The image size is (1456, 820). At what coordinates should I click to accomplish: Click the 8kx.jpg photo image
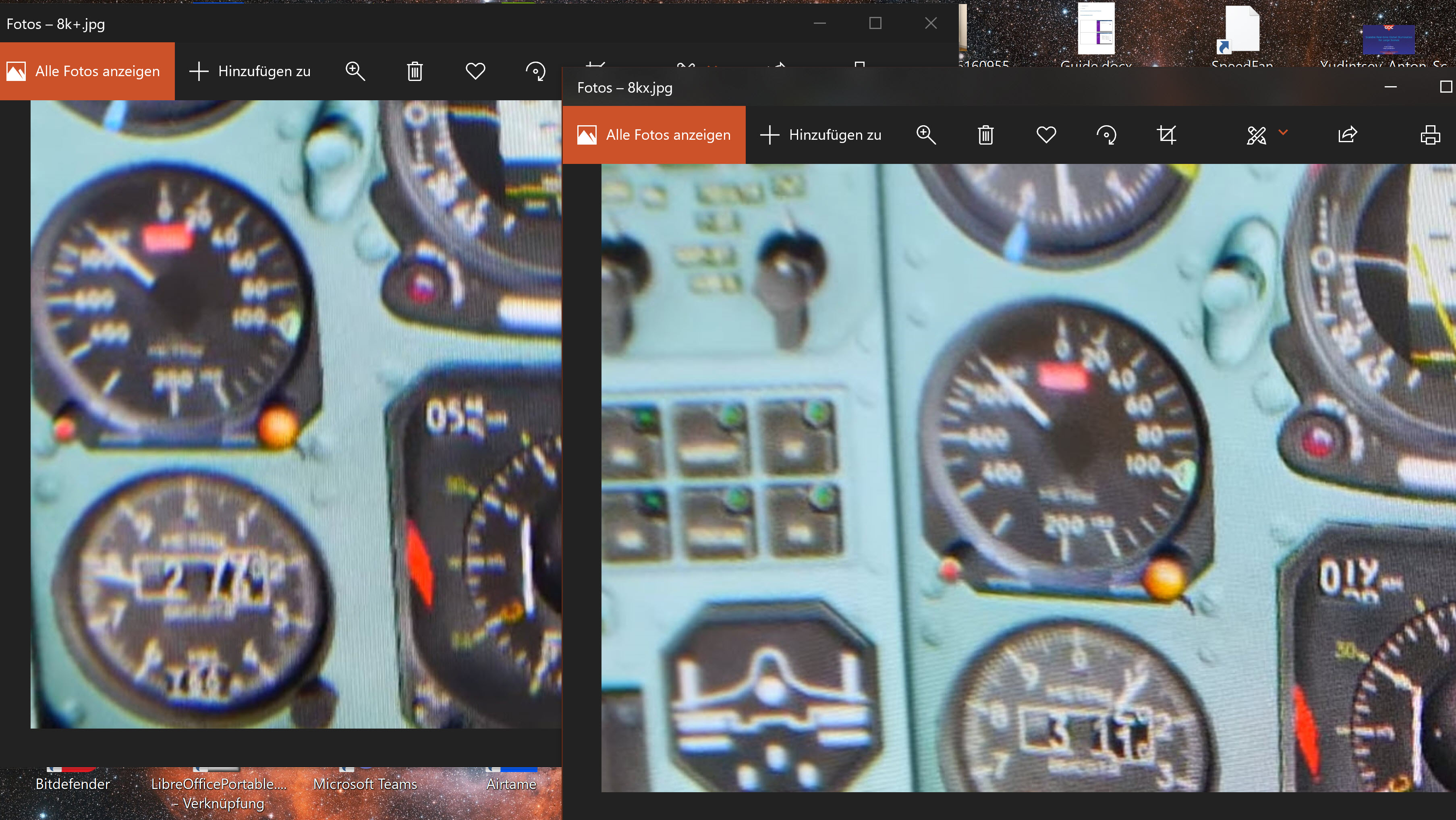(1028, 478)
